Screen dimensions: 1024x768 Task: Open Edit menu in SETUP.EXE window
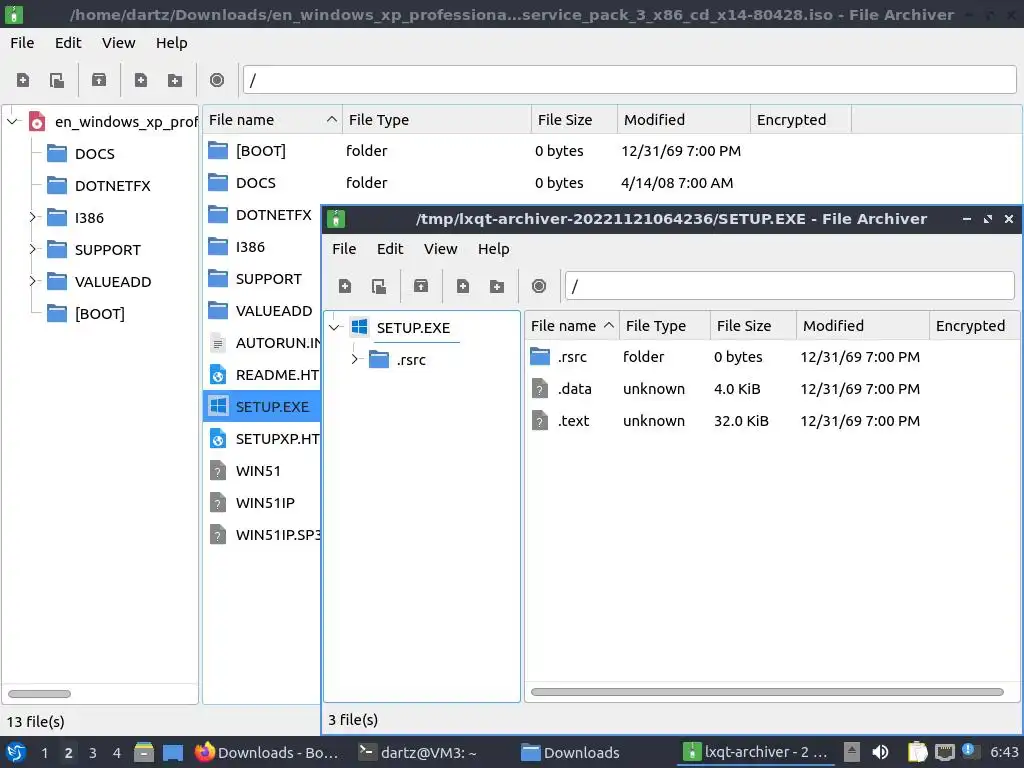(x=390, y=249)
